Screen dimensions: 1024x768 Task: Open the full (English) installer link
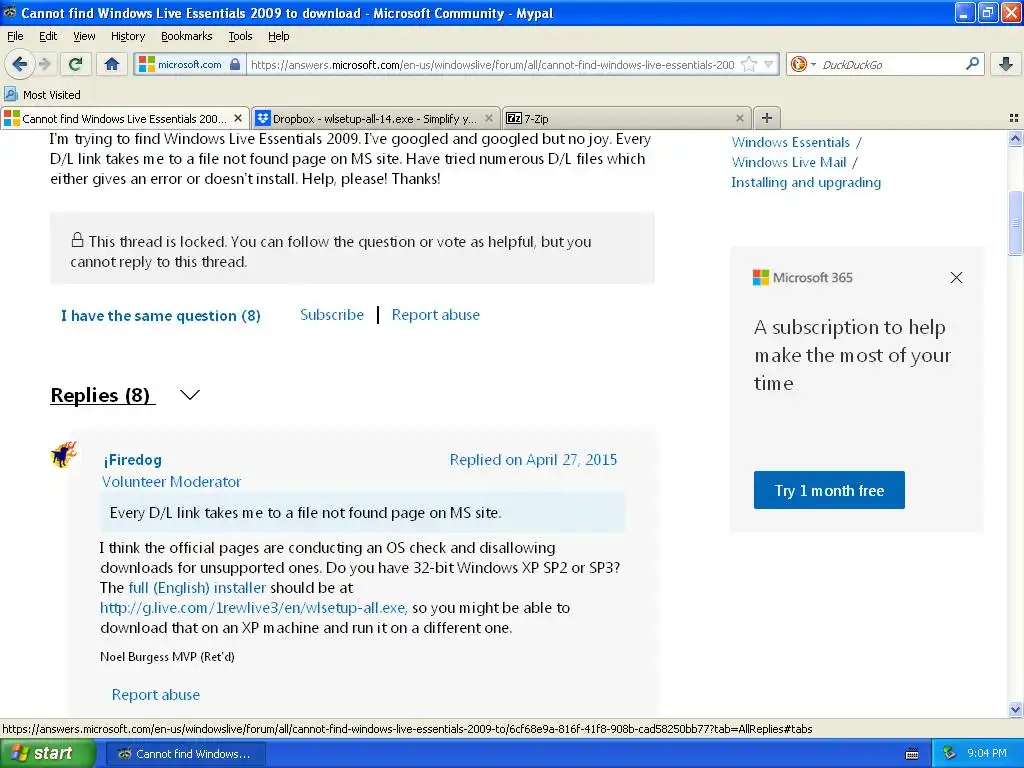[x=197, y=588]
